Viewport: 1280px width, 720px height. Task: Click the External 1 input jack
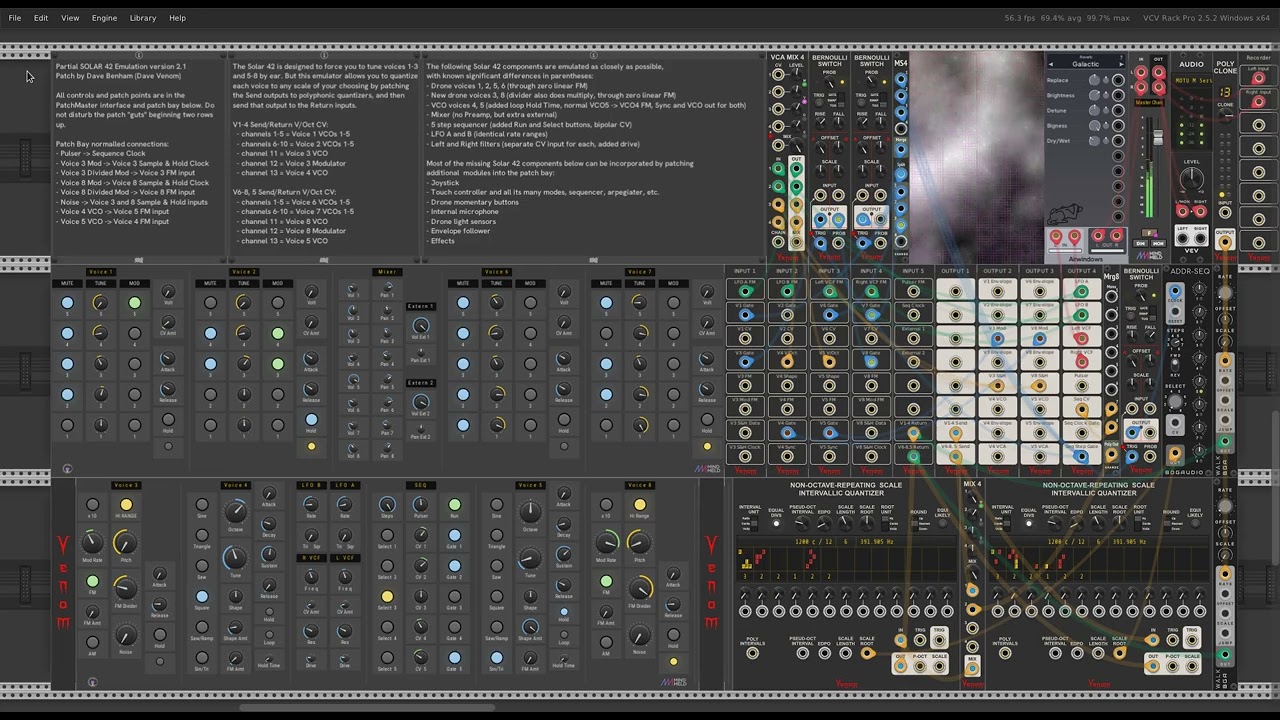click(913, 338)
